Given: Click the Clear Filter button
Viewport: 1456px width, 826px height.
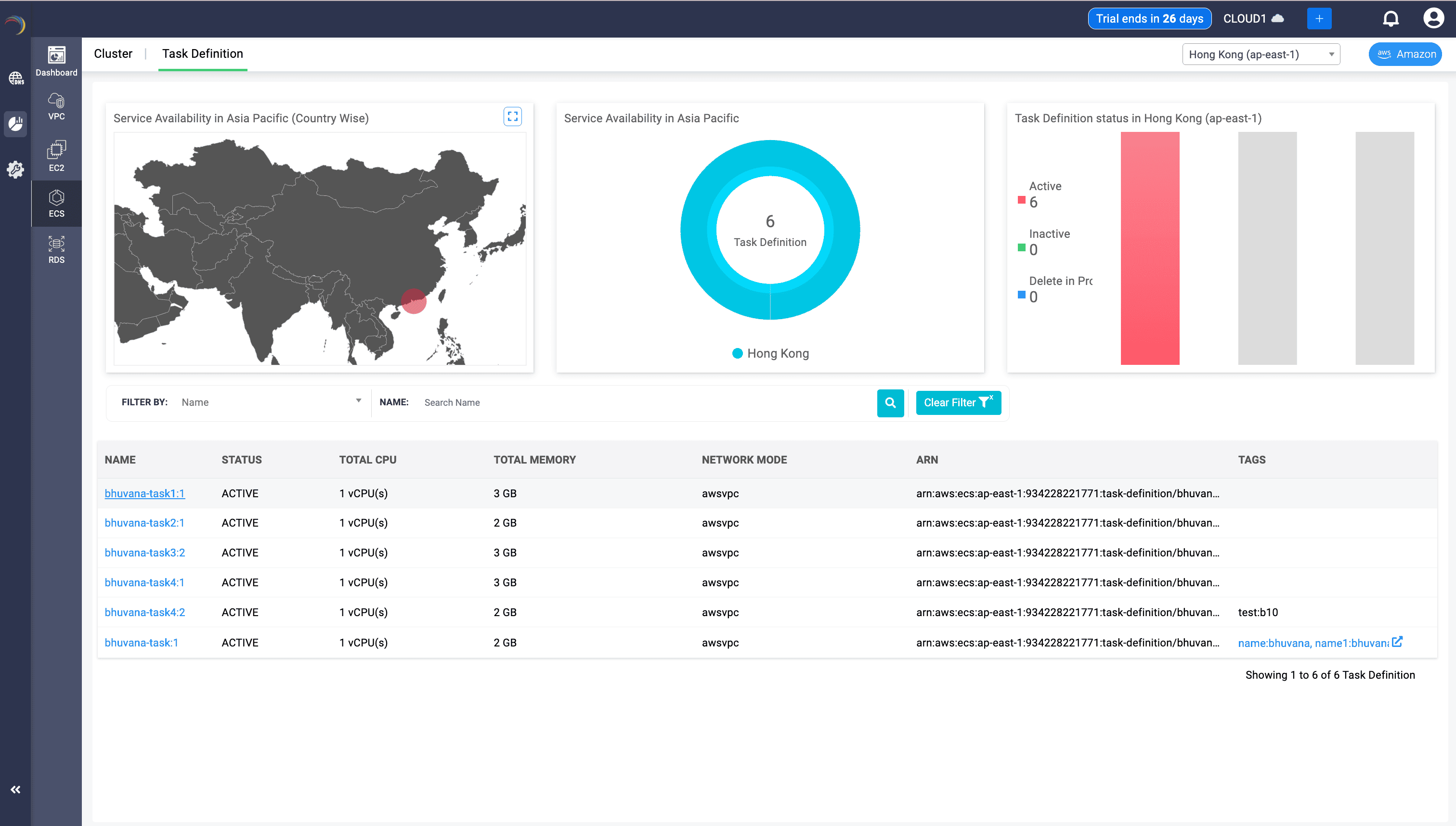Looking at the screenshot, I should (x=958, y=402).
